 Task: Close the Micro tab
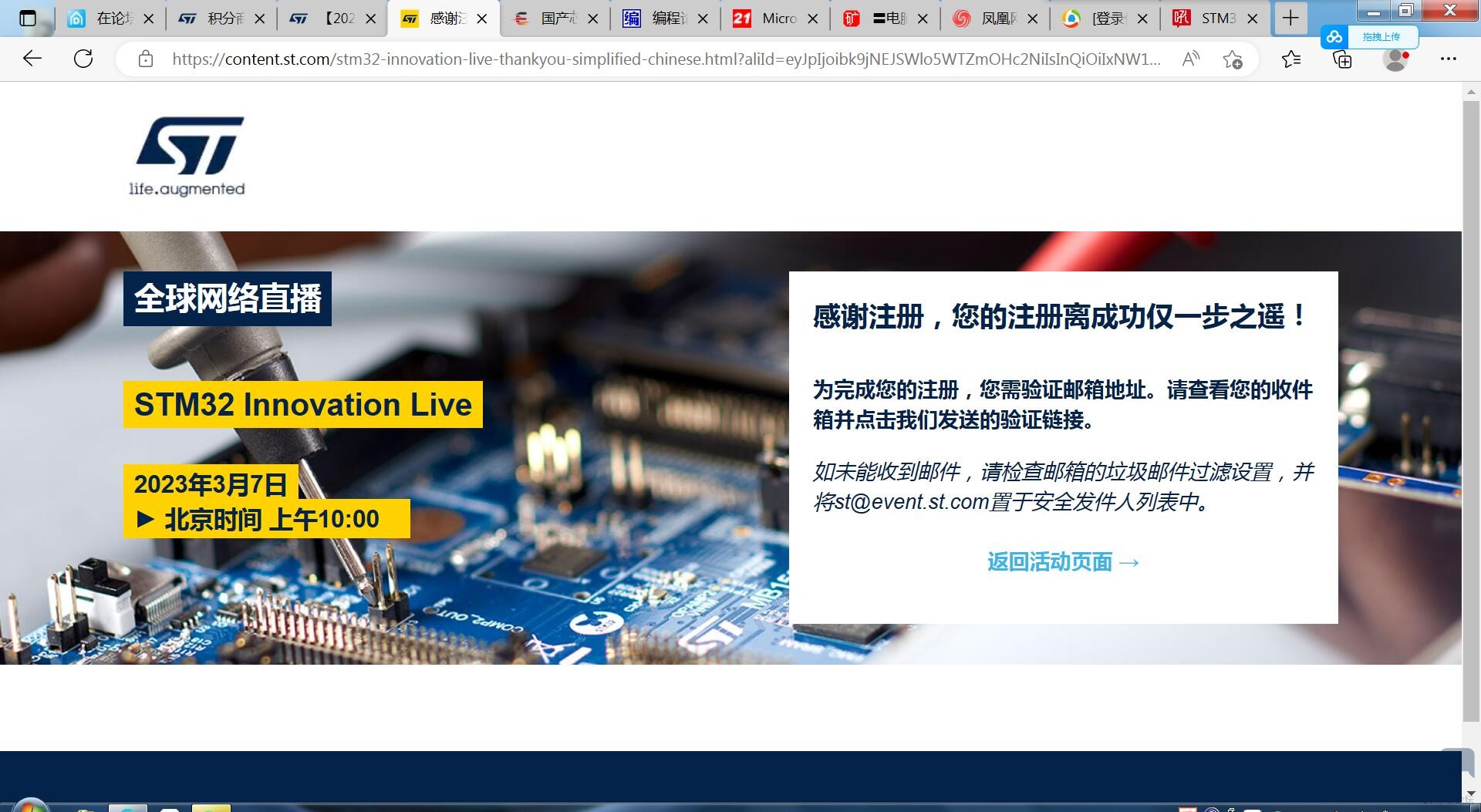(x=812, y=19)
